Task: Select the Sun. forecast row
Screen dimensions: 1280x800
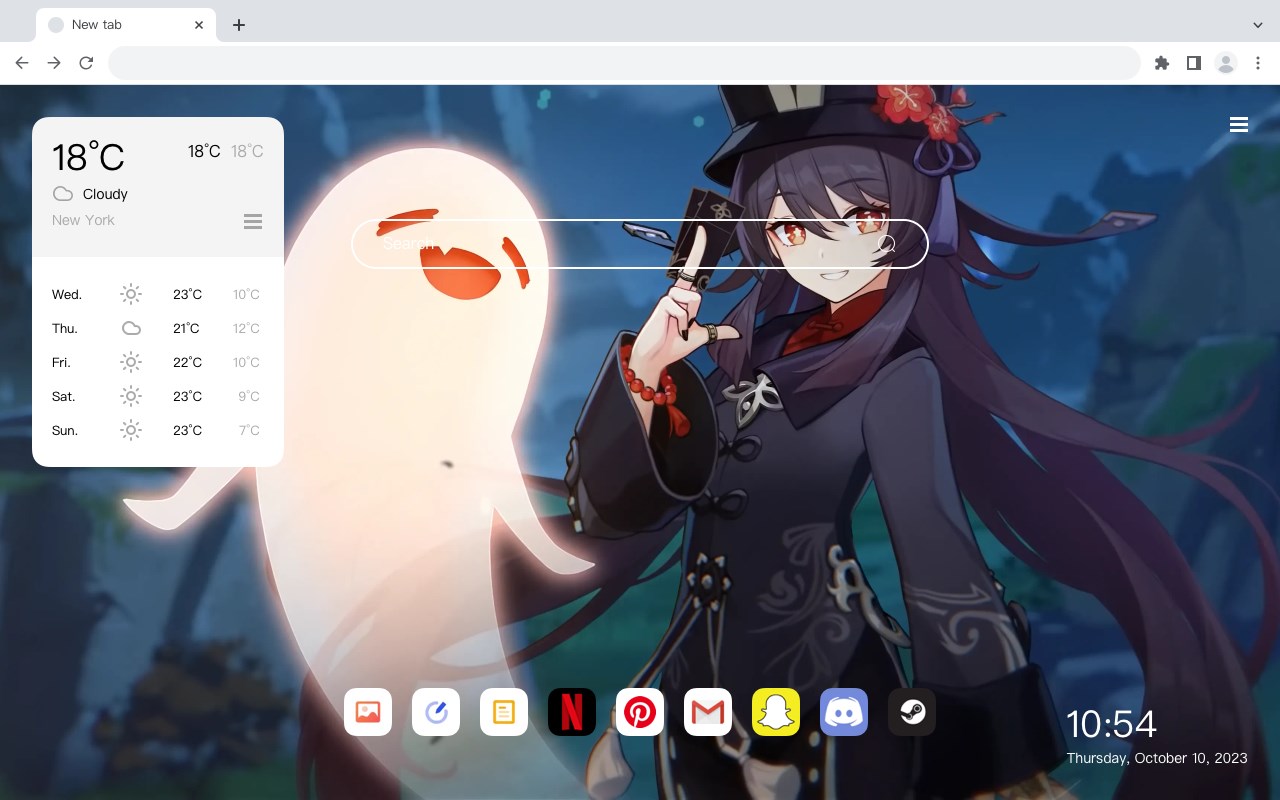Action: [158, 430]
